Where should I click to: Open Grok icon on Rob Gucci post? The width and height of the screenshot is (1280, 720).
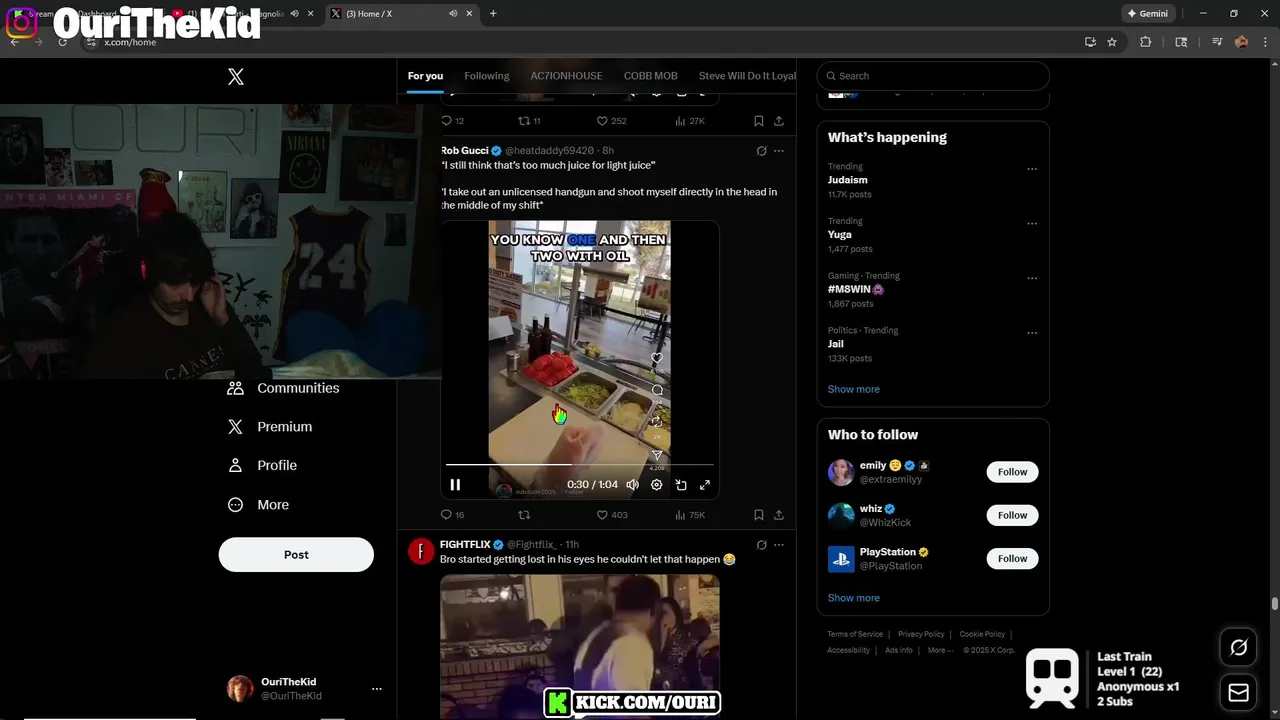coord(761,151)
